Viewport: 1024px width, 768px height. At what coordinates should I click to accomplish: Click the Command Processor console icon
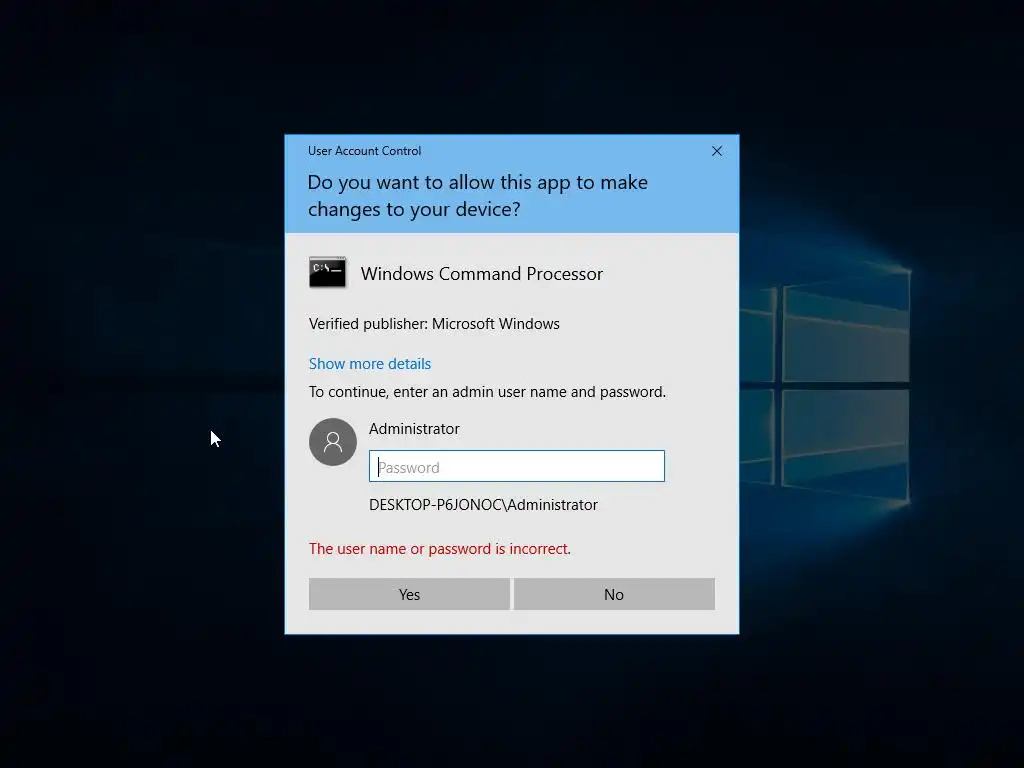(x=327, y=272)
